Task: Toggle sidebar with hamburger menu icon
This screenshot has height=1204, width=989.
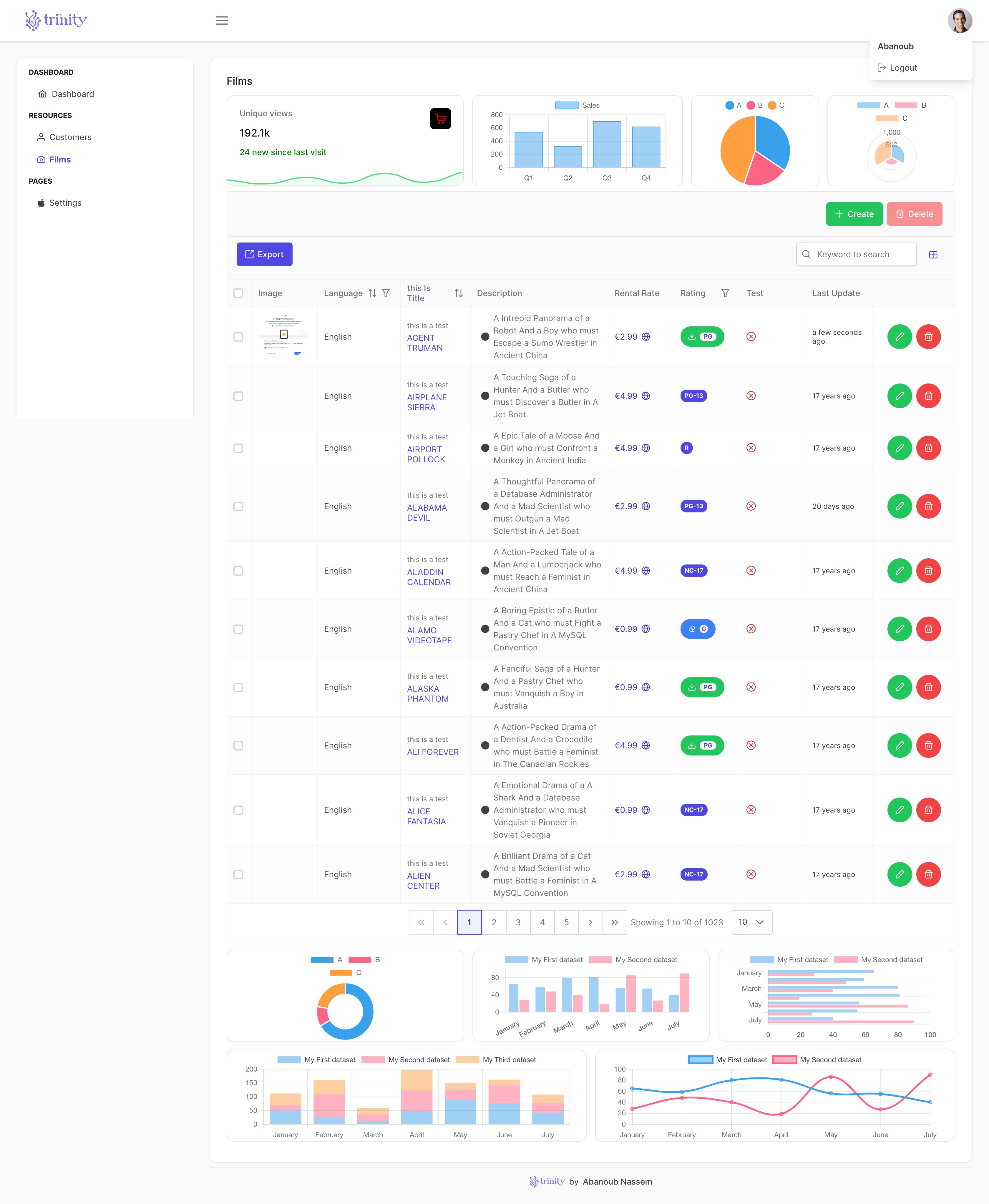Action: [x=222, y=21]
